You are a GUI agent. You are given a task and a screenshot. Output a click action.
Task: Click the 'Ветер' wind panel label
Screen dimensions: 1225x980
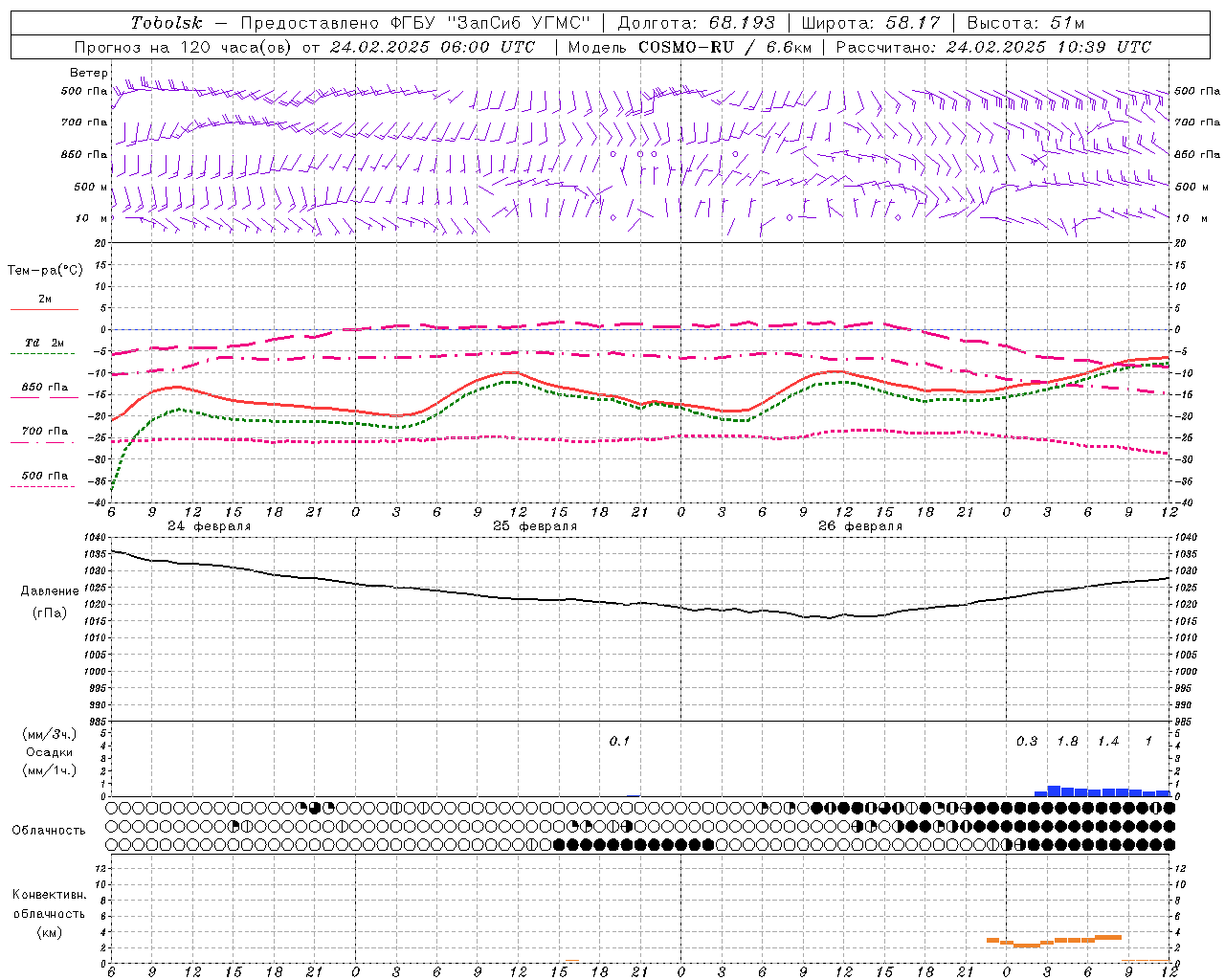click(88, 73)
